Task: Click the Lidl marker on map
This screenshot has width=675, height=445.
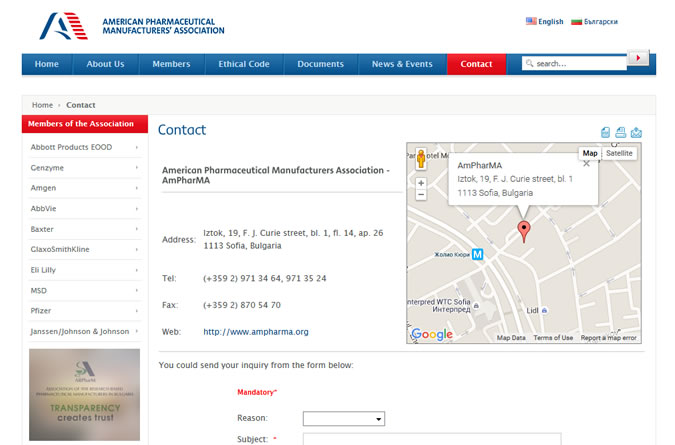Action: click(x=544, y=310)
